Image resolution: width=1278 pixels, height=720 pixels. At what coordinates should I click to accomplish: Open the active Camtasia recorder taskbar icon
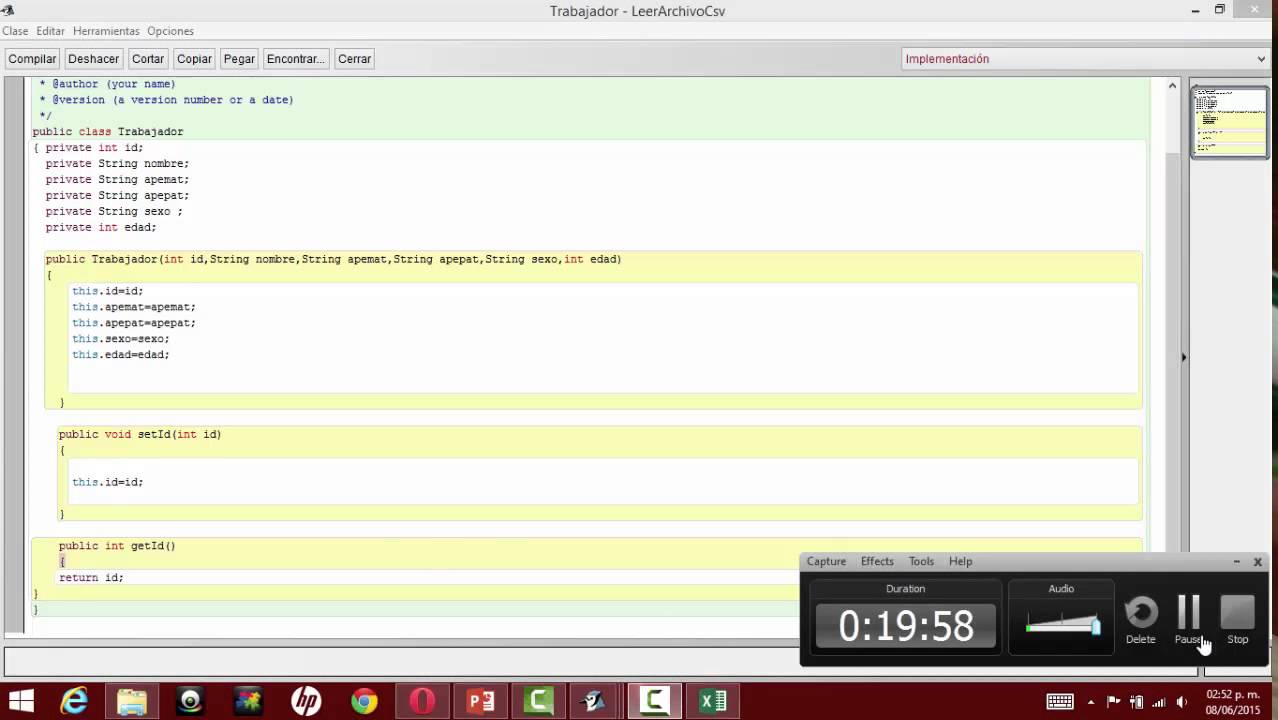(655, 701)
